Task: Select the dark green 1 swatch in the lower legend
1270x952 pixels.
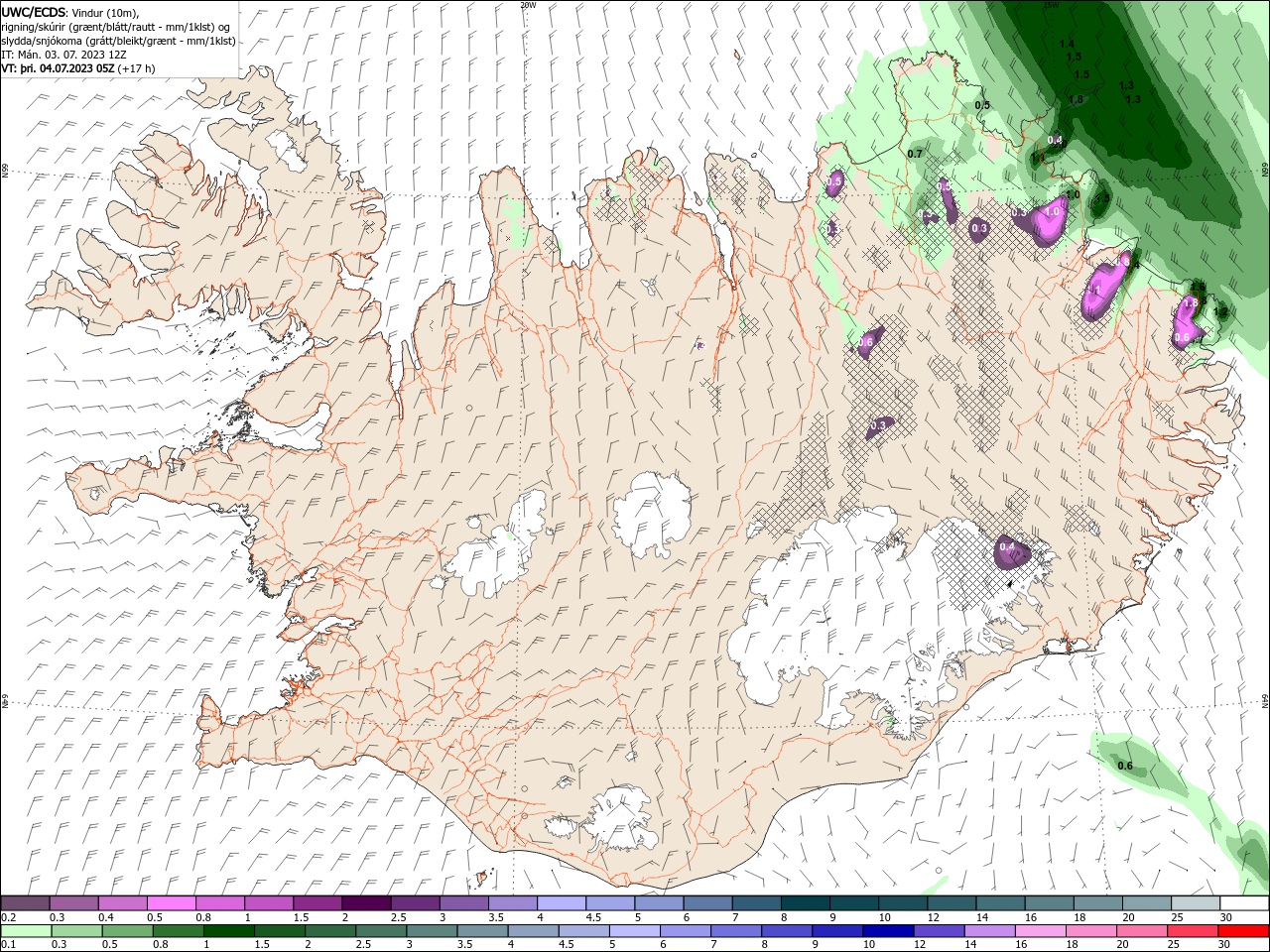Action: click(x=229, y=931)
